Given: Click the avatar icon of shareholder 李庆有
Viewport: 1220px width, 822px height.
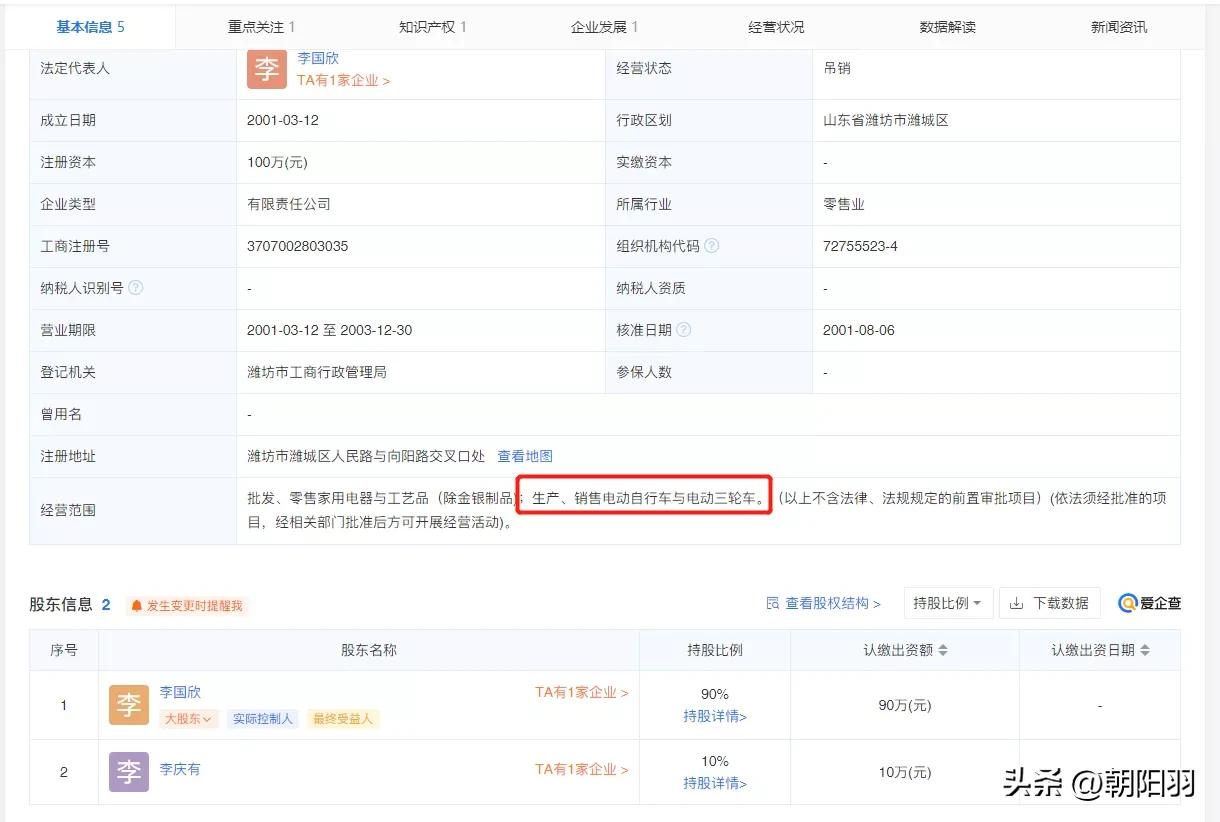Looking at the screenshot, I should click(x=128, y=772).
